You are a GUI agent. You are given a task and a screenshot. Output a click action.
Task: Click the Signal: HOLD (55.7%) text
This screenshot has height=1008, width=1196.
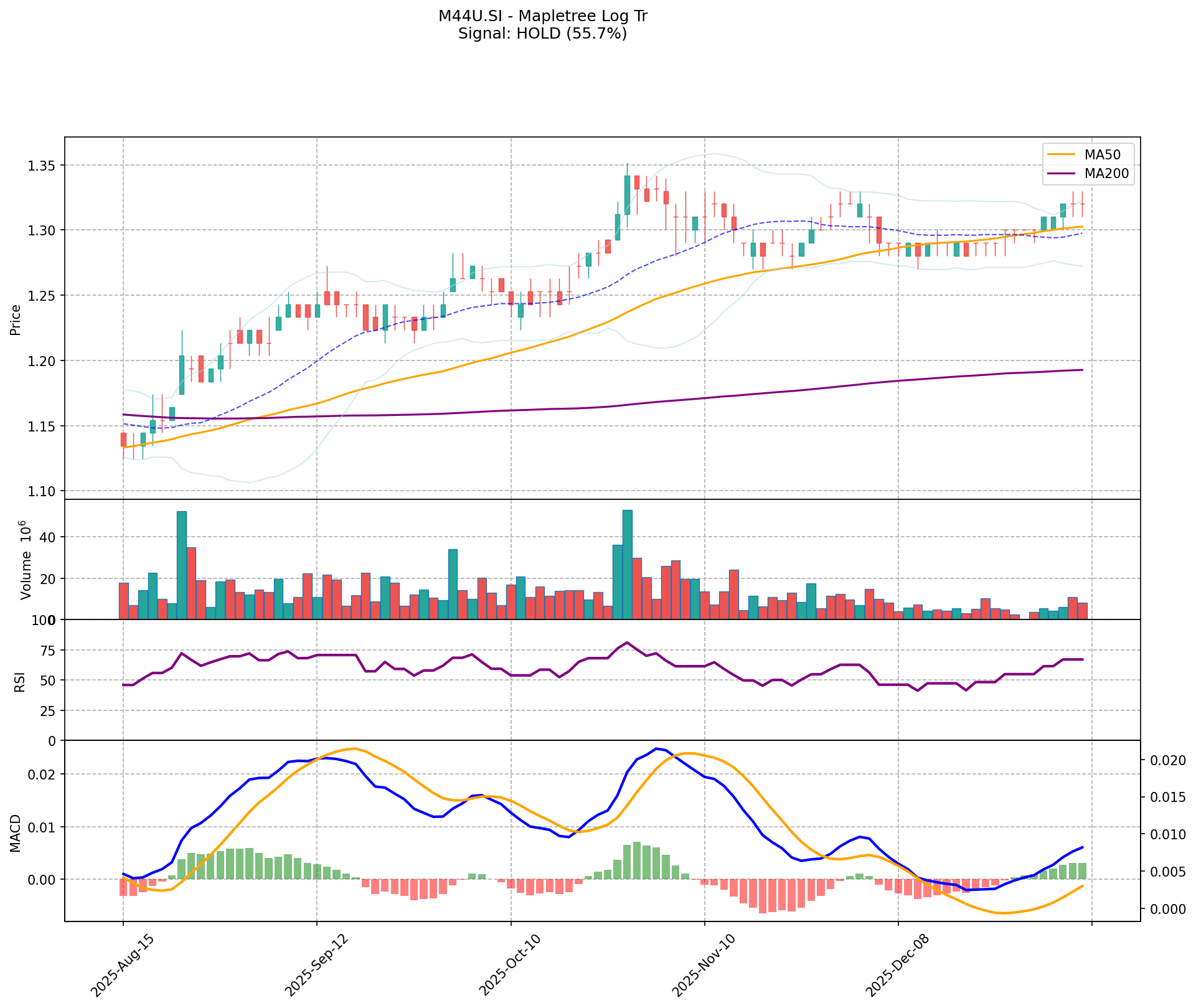[542, 34]
